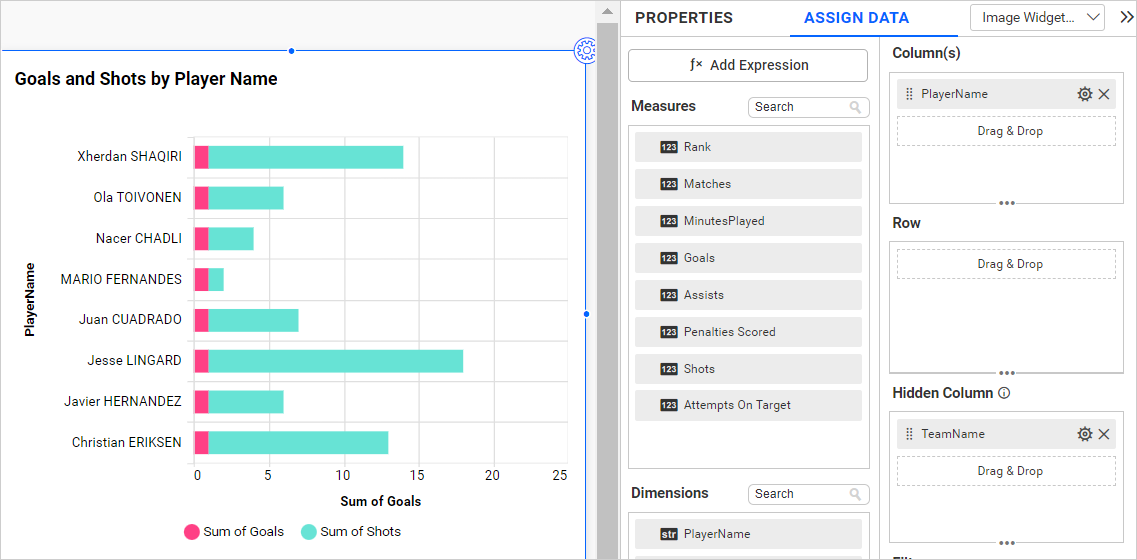The image size is (1137, 560).
Task: Open settings gear for PlayerName column
Action: pyautogui.click(x=1084, y=94)
